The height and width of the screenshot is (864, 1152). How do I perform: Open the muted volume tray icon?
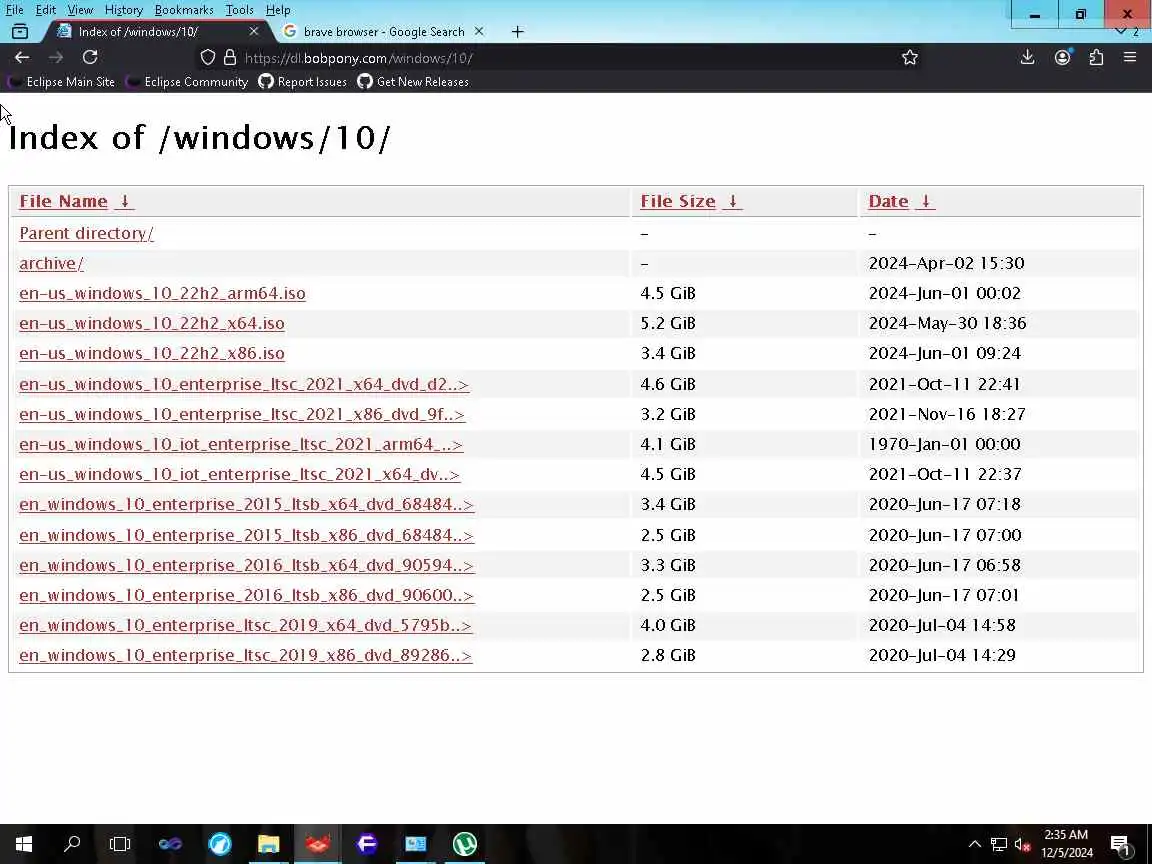(x=1022, y=844)
